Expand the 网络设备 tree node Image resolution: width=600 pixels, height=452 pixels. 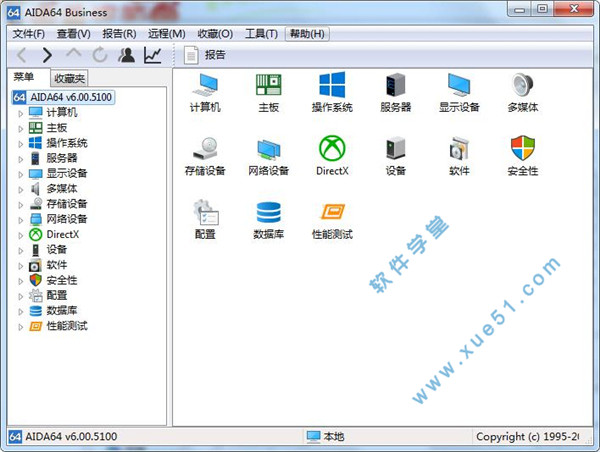[x=21, y=220]
